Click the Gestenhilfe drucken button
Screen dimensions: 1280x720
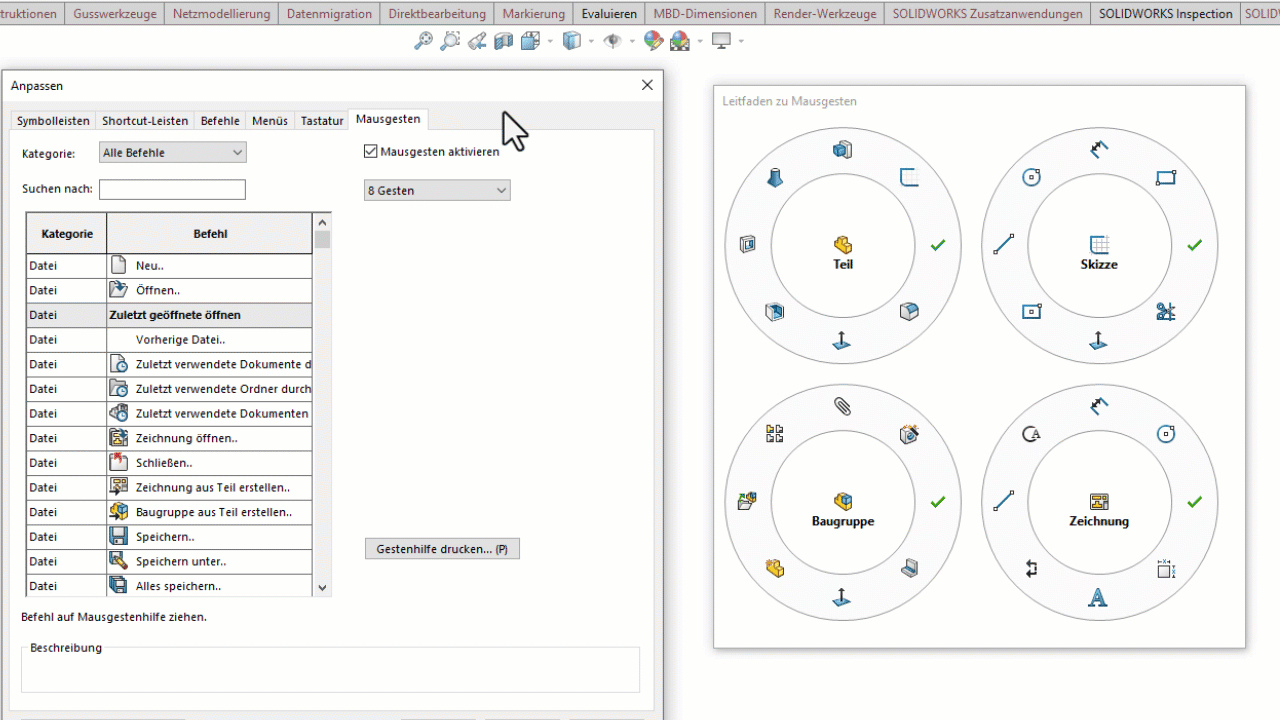pos(442,549)
